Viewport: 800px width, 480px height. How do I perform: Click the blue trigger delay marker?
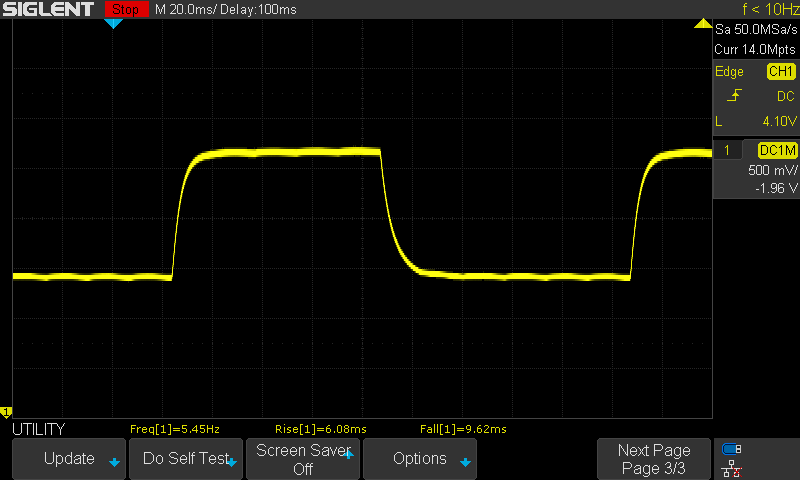coord(113,23)
